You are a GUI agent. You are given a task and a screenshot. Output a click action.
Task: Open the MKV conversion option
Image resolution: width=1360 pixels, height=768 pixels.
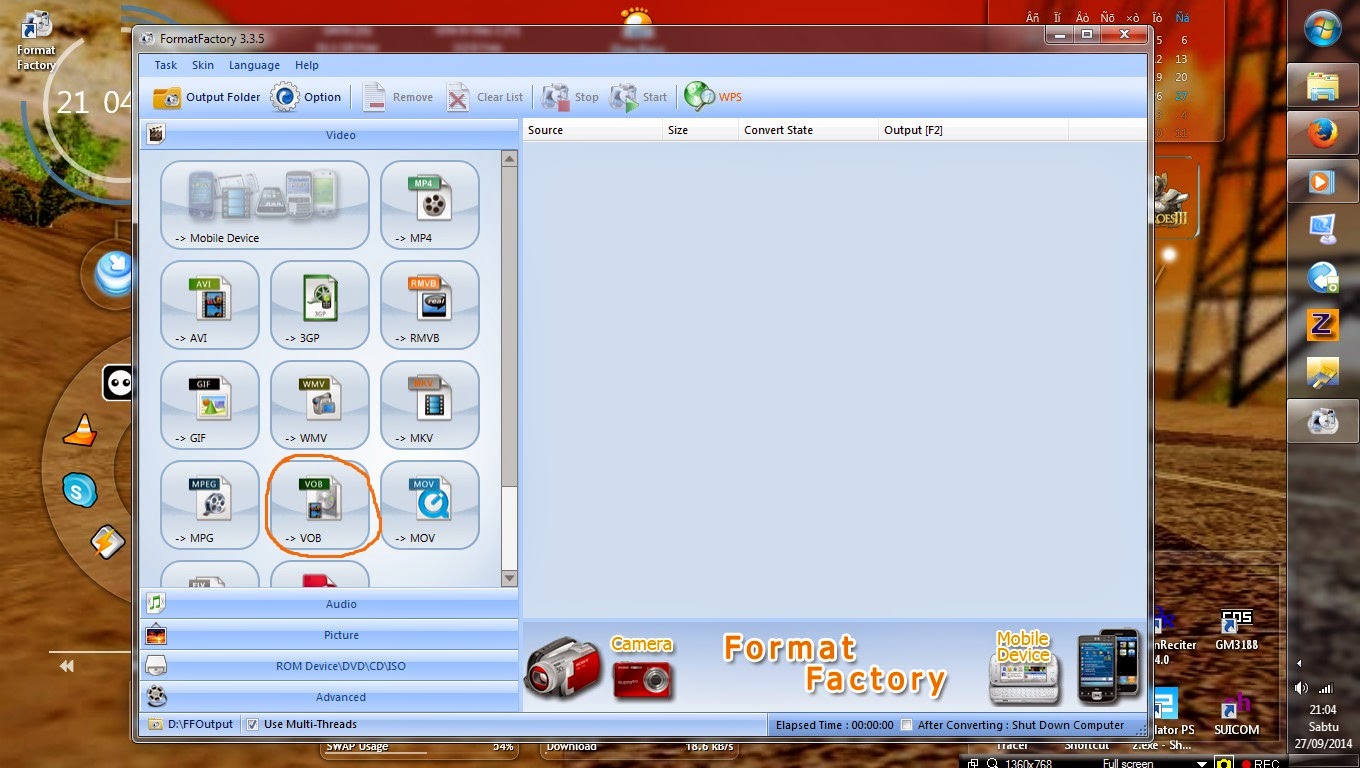tap(430, 405)
